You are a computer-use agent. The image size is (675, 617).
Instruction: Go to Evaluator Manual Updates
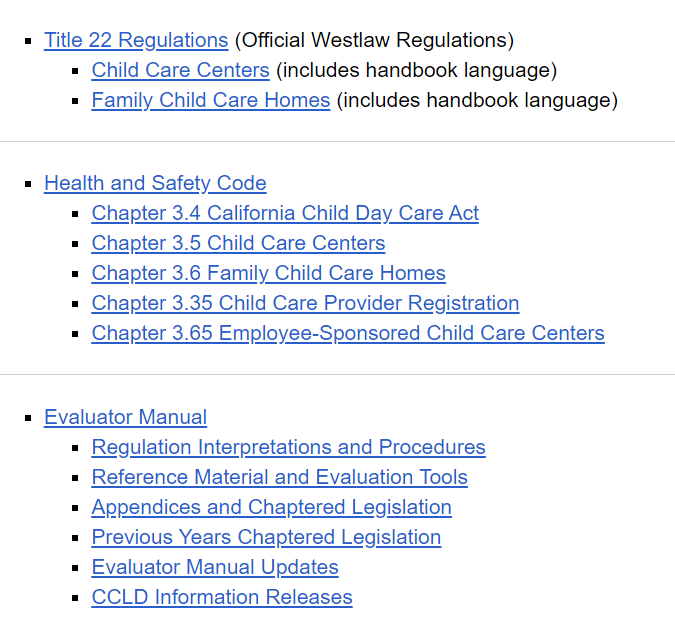tap(215, 568)
